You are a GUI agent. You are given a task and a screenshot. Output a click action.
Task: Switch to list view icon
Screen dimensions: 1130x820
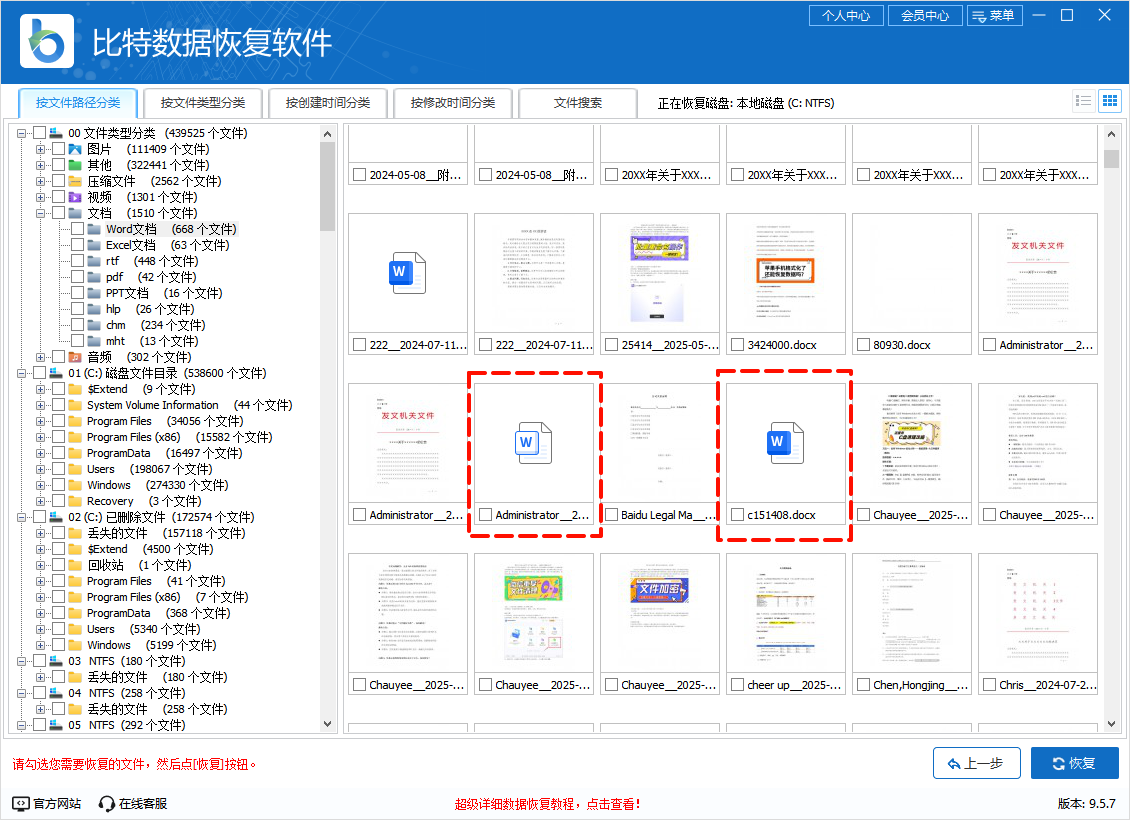coord(1083,101)
